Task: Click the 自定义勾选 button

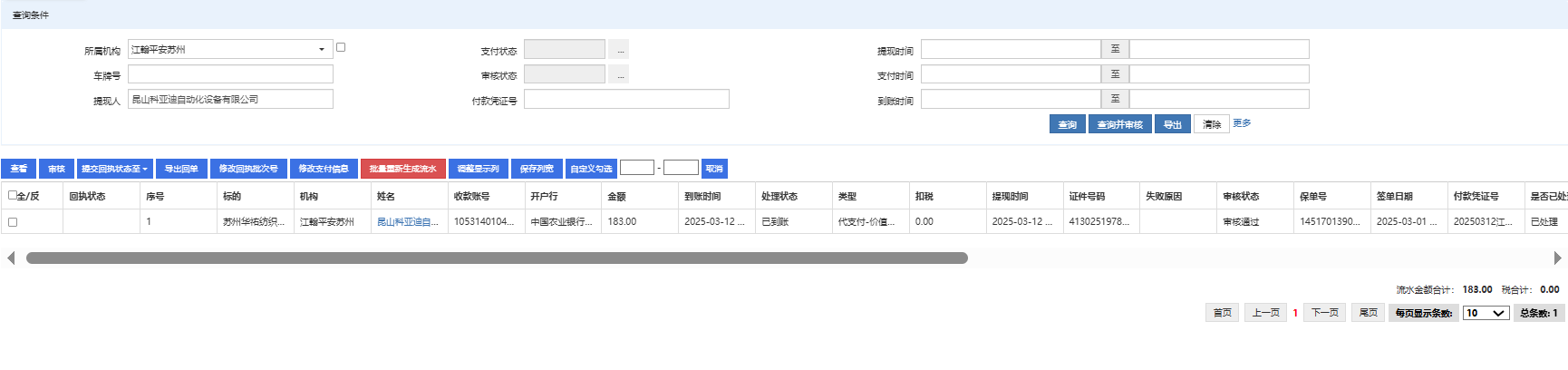Action: pos(591,169)
